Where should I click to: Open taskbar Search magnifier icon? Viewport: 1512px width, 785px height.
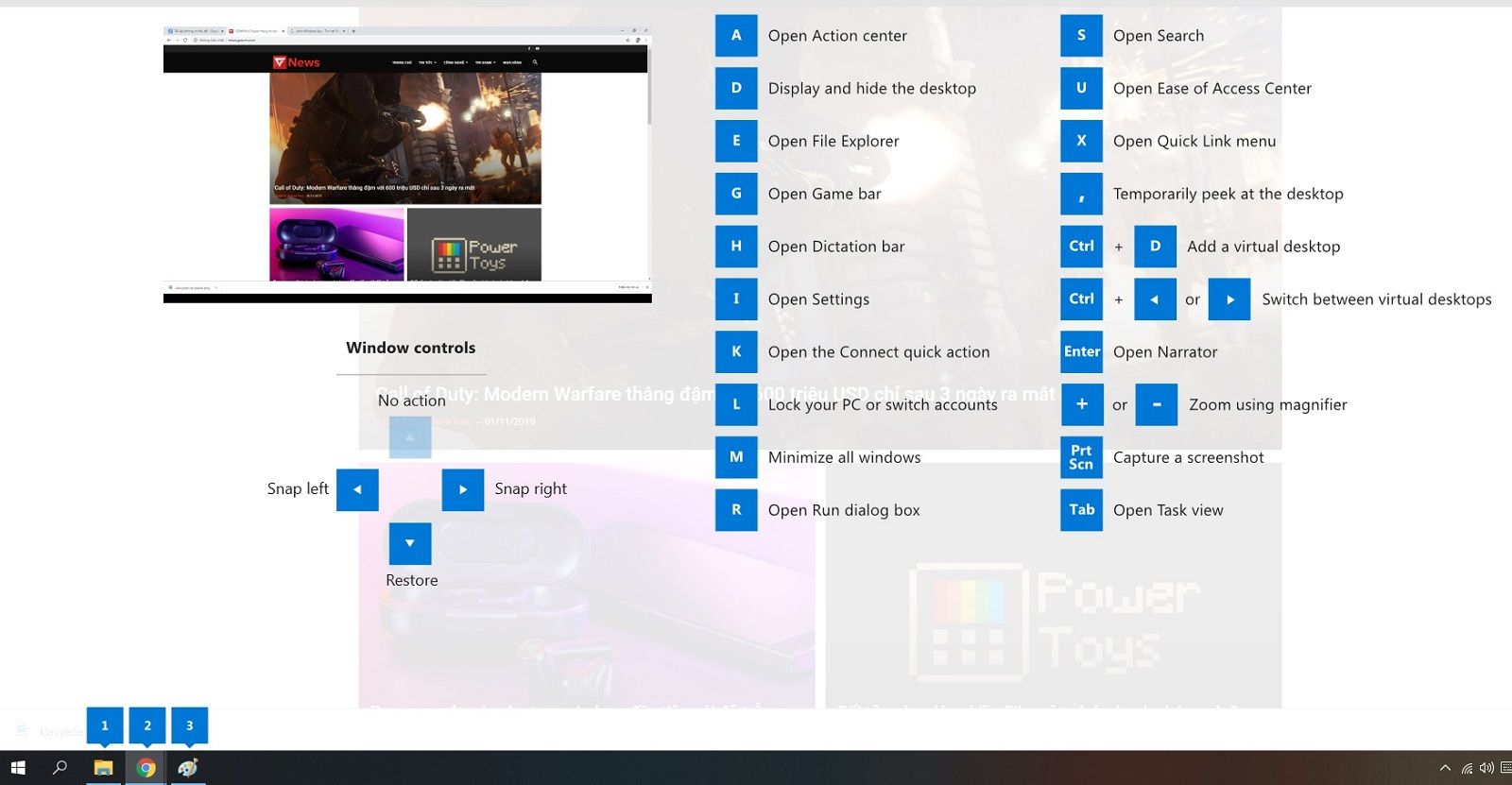(60, 768)
